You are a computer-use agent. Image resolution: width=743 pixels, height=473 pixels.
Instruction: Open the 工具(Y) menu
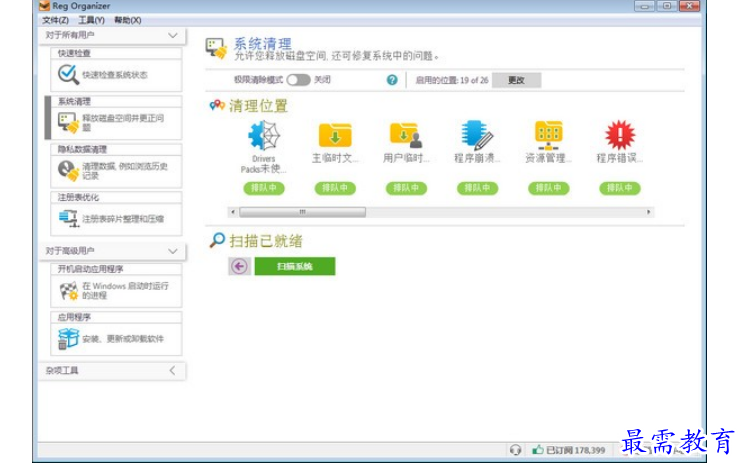(91, 20)
